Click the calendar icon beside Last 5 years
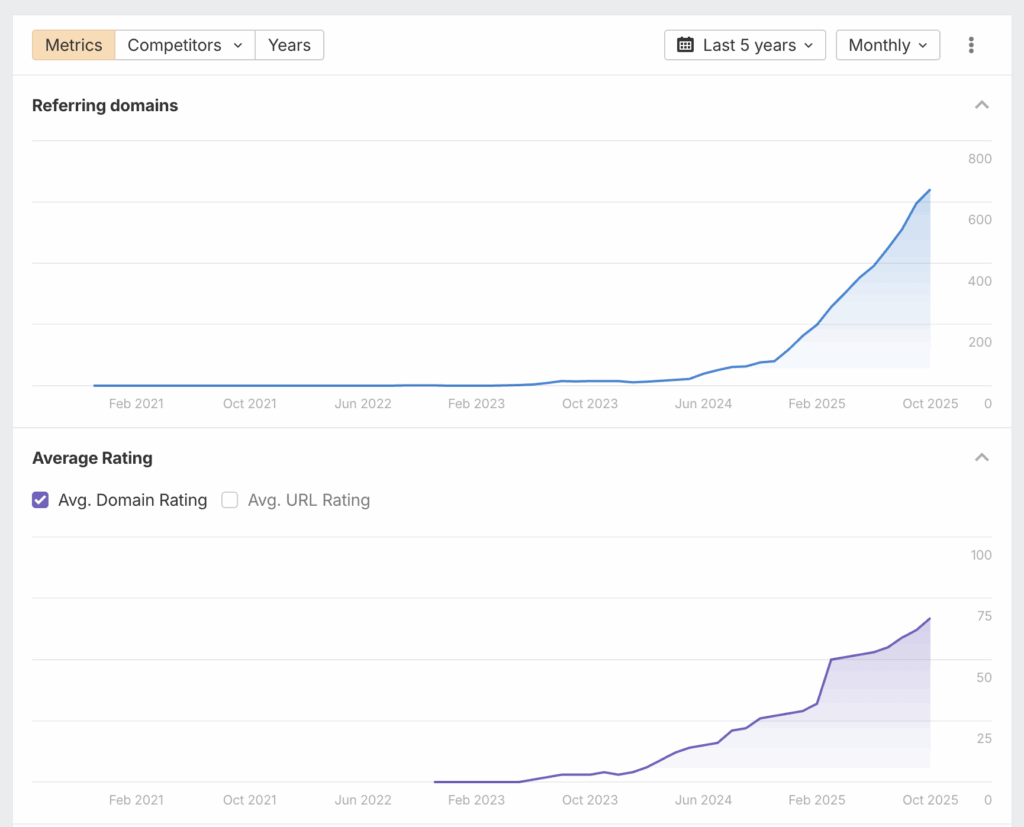 (x=685, y=45)
